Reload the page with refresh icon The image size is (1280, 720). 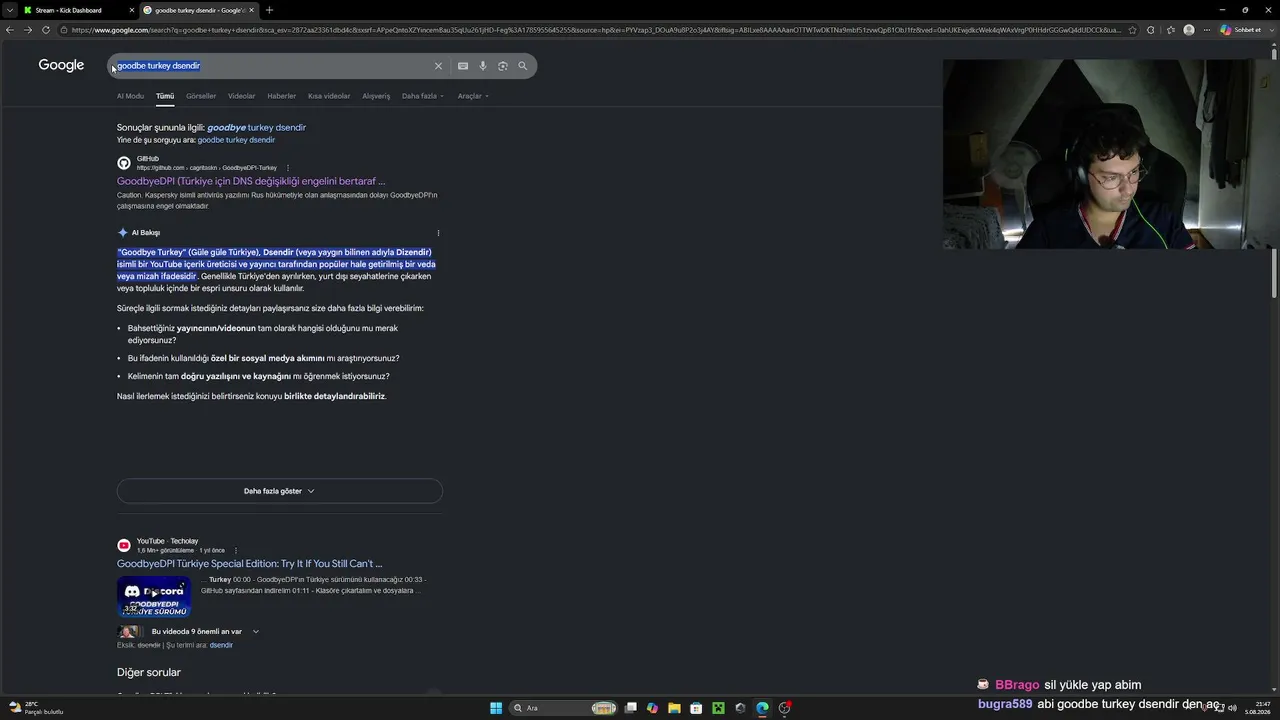(46, 30)
